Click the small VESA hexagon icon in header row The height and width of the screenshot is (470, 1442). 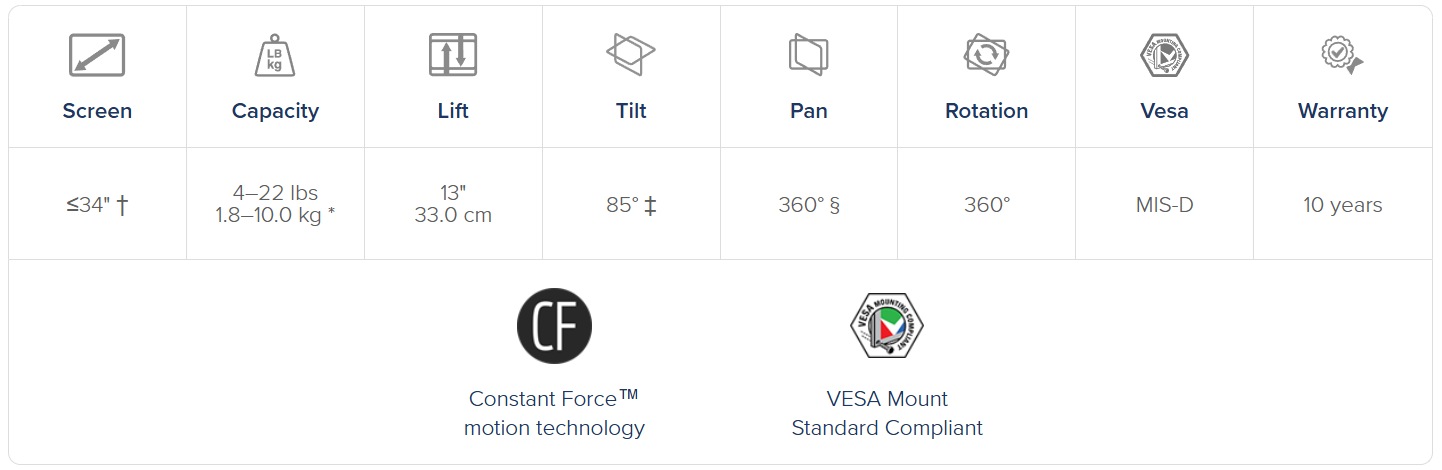(1164, 55)
